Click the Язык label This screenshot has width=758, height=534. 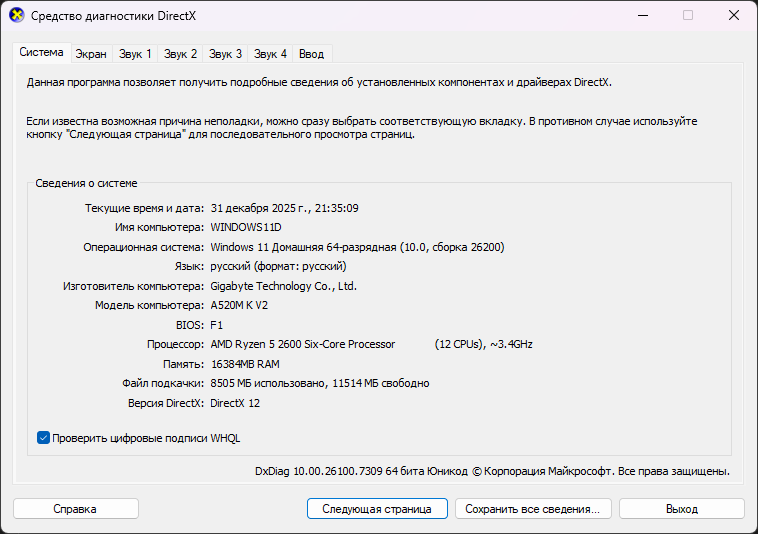(x=190, y=266)
